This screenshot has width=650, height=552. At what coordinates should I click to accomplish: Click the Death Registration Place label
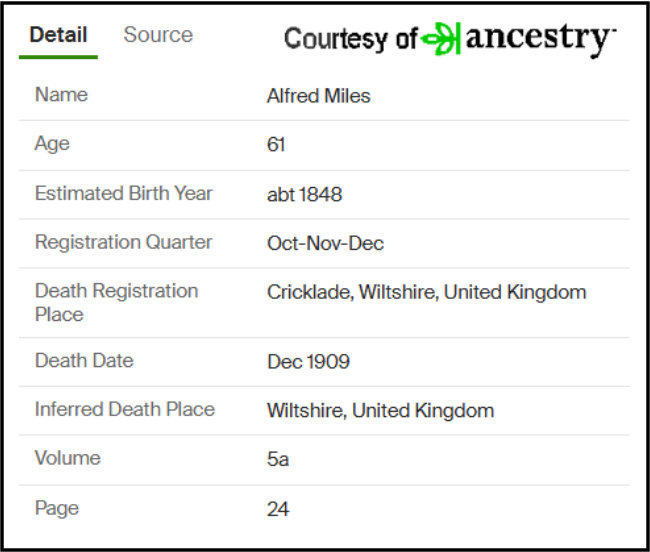[x=116, y=302]
